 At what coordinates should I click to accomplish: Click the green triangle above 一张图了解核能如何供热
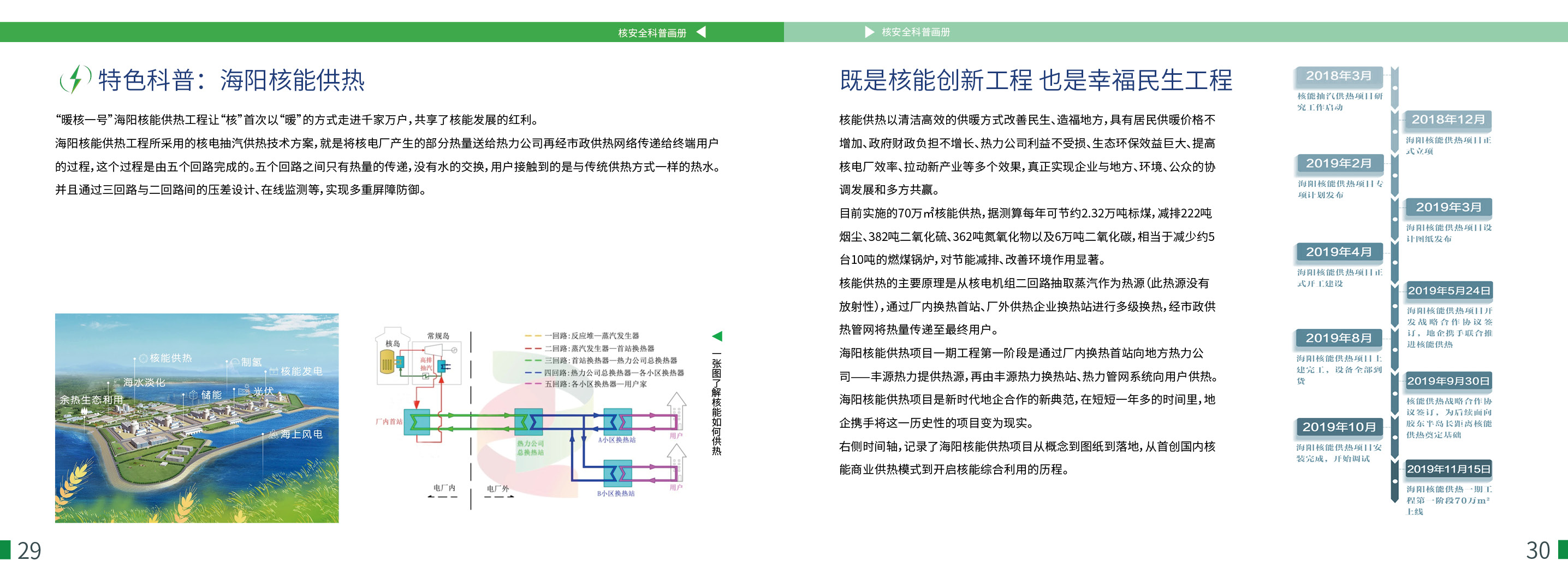(x=716, y=336)
